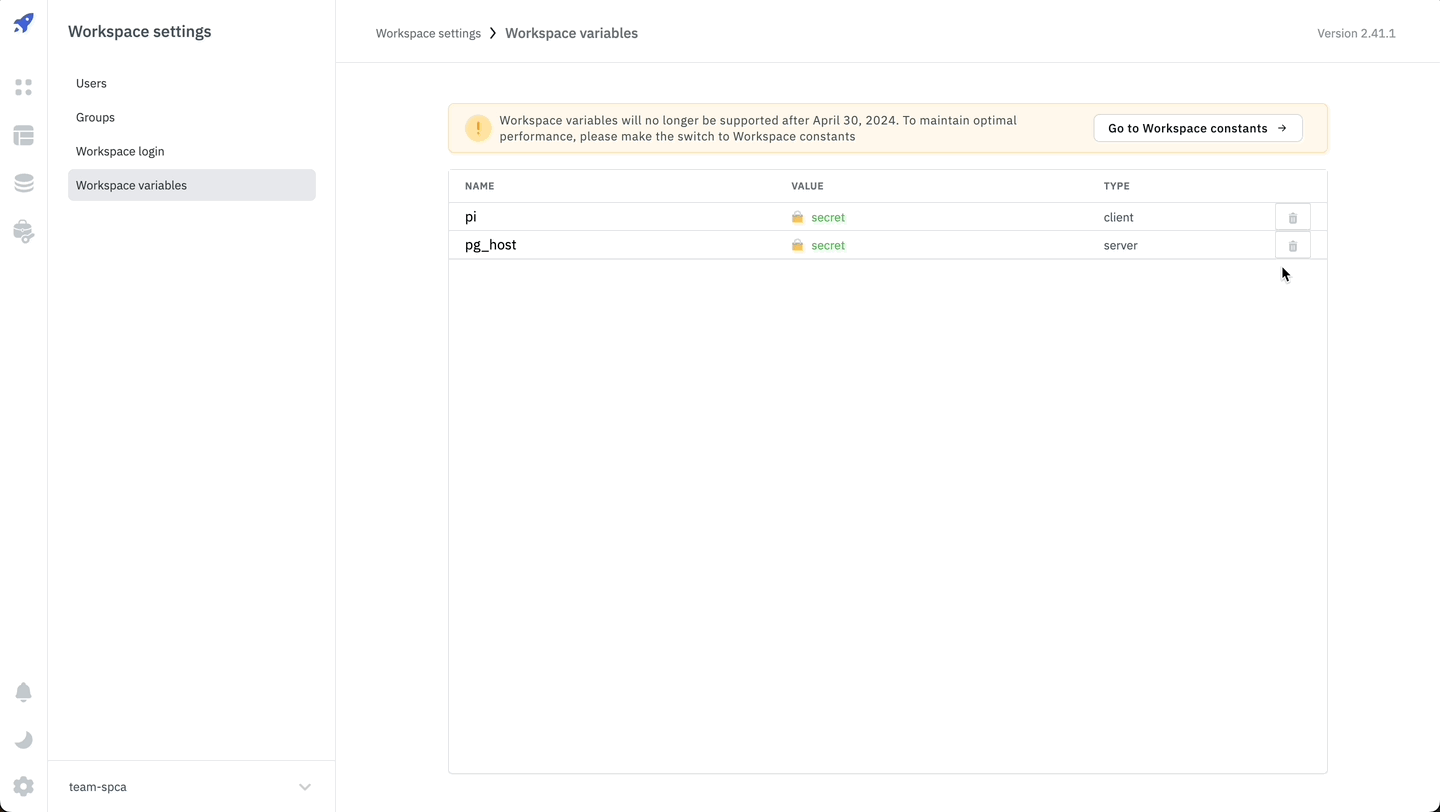Click the pi variable name
Screen dimensions: 1440x812
[x=471, y=217]
